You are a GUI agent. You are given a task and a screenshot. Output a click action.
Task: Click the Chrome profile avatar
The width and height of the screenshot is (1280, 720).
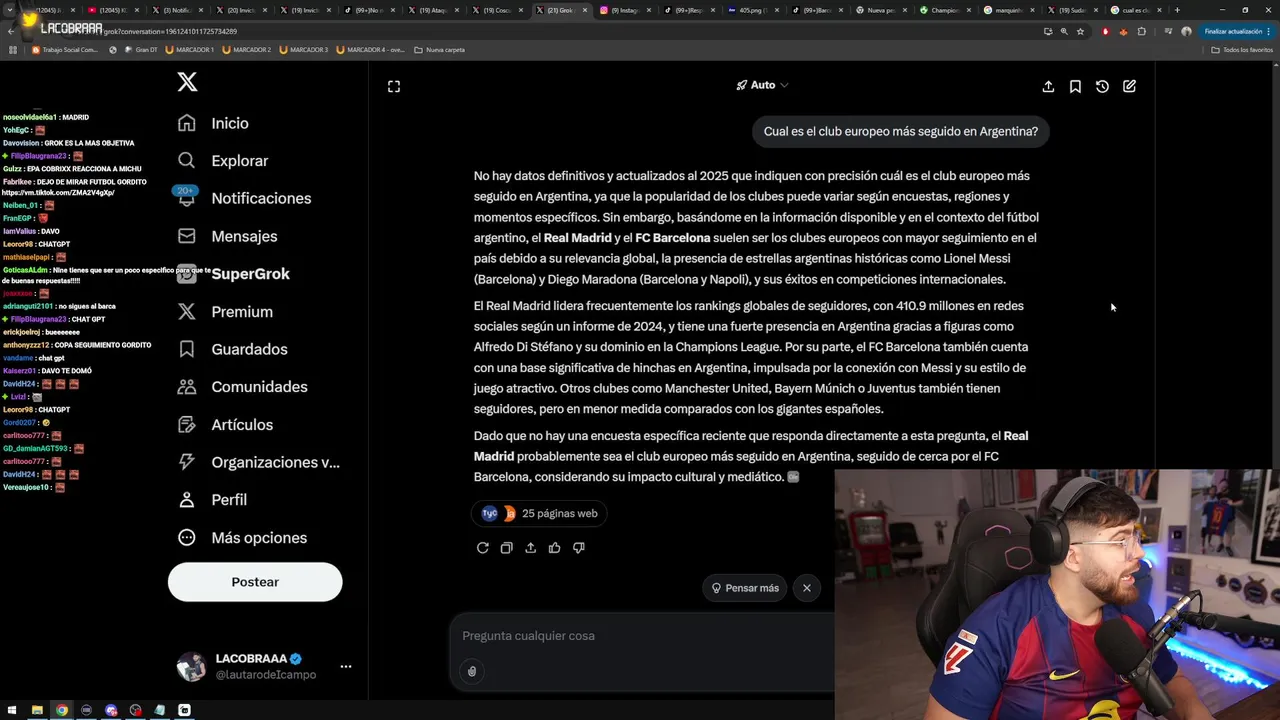[x=1186, y=32]
